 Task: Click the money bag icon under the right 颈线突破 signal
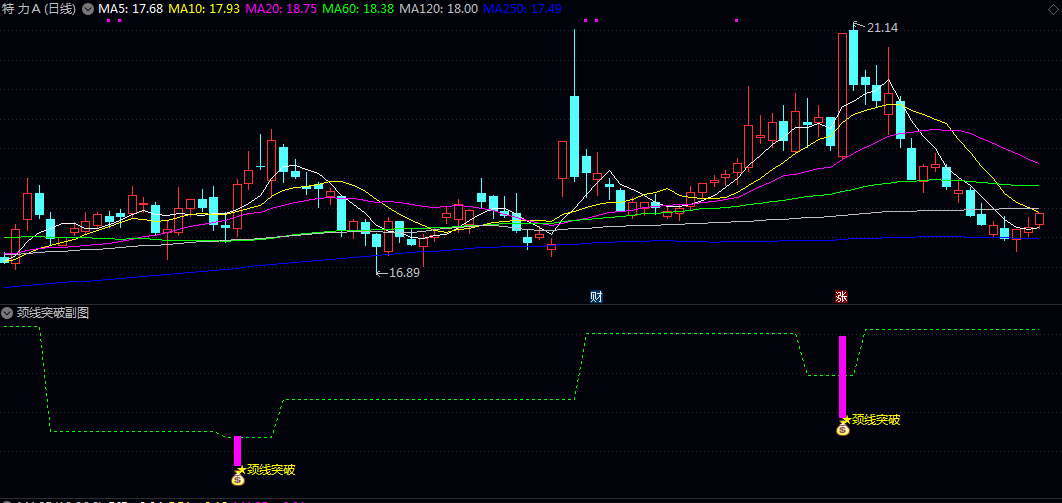843,429
